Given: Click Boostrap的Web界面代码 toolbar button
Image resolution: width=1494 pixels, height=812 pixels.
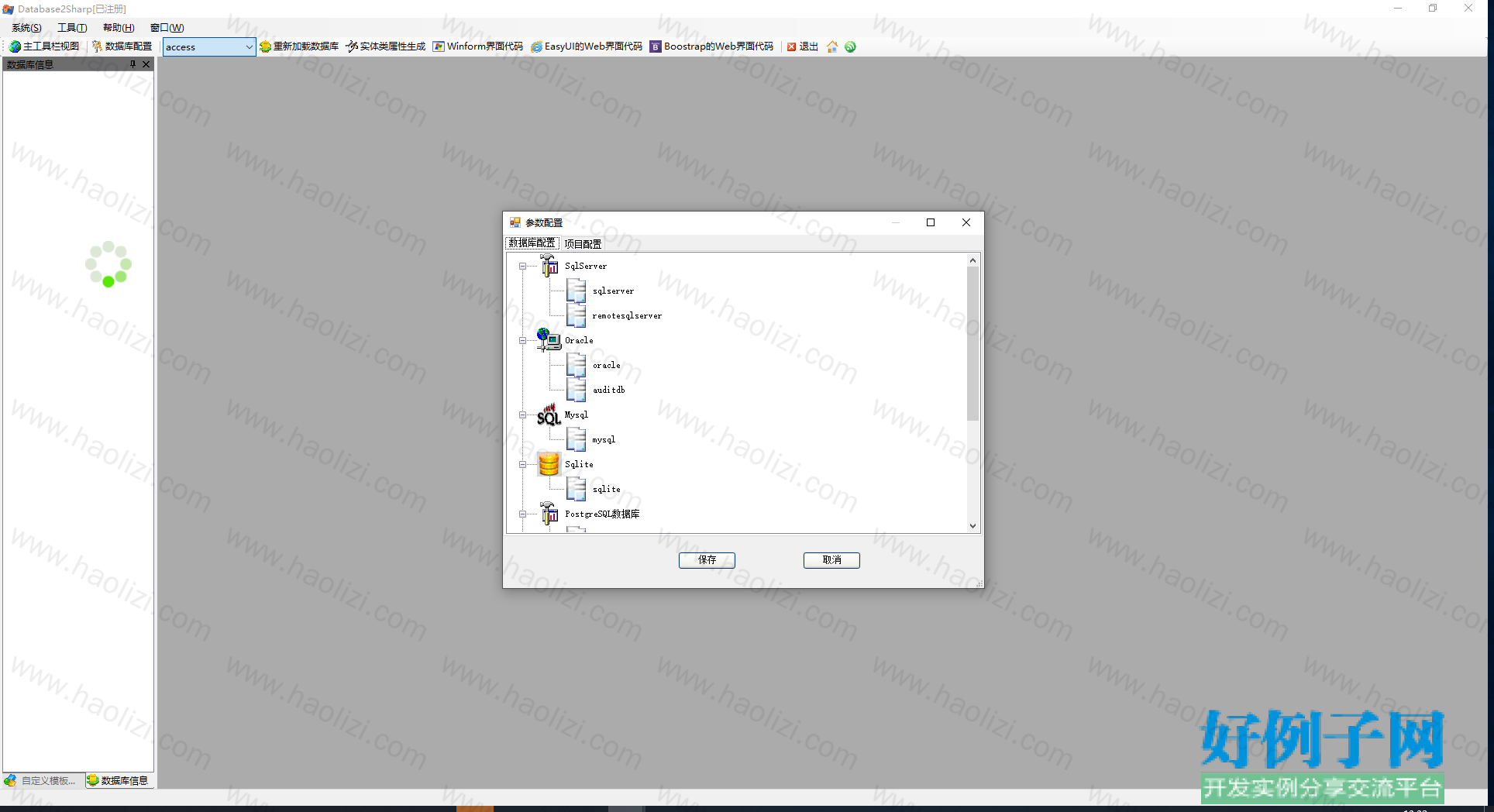Looking at the screenshot, I should 711,46.
